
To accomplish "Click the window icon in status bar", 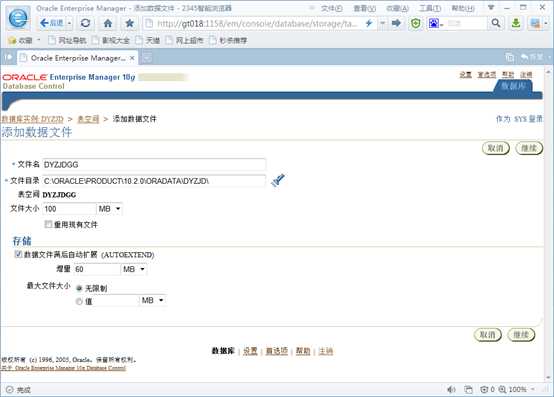I will tap(468, 389).
